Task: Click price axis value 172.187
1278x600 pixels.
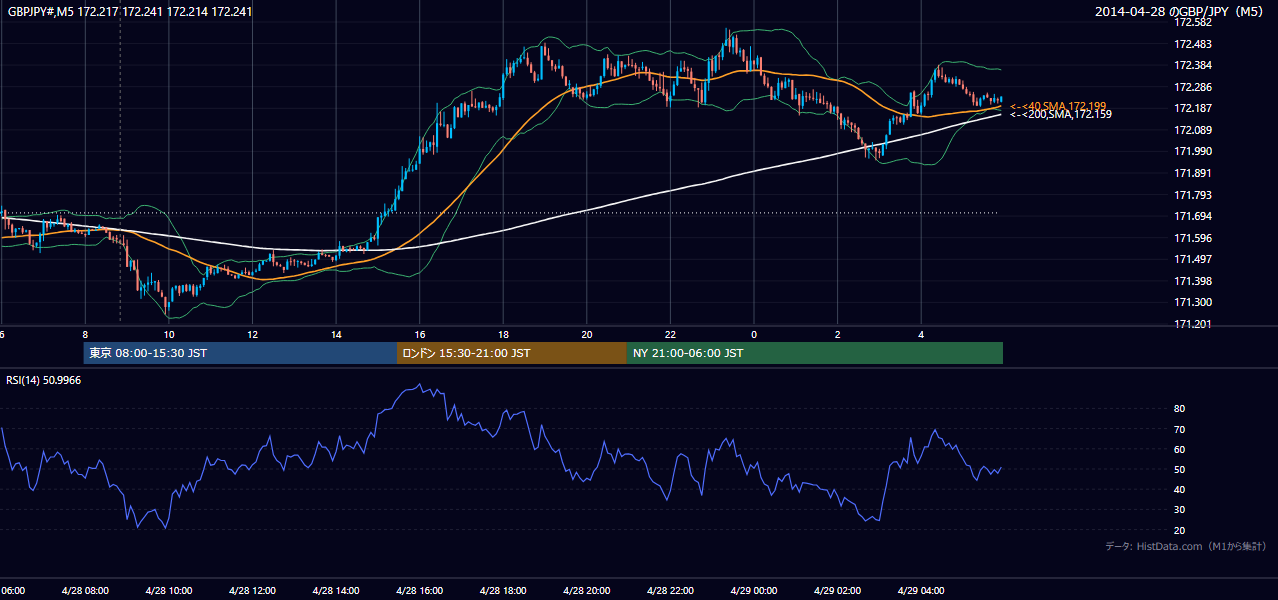Action: click(x=1193, y=108)
